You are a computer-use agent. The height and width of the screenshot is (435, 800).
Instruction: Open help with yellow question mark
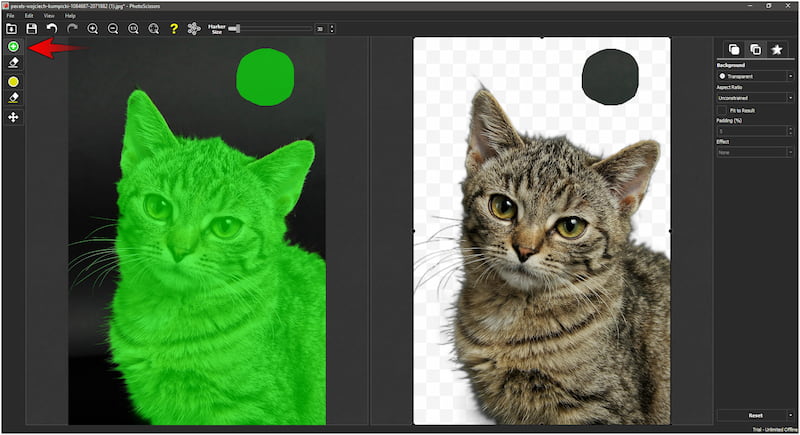173,29
